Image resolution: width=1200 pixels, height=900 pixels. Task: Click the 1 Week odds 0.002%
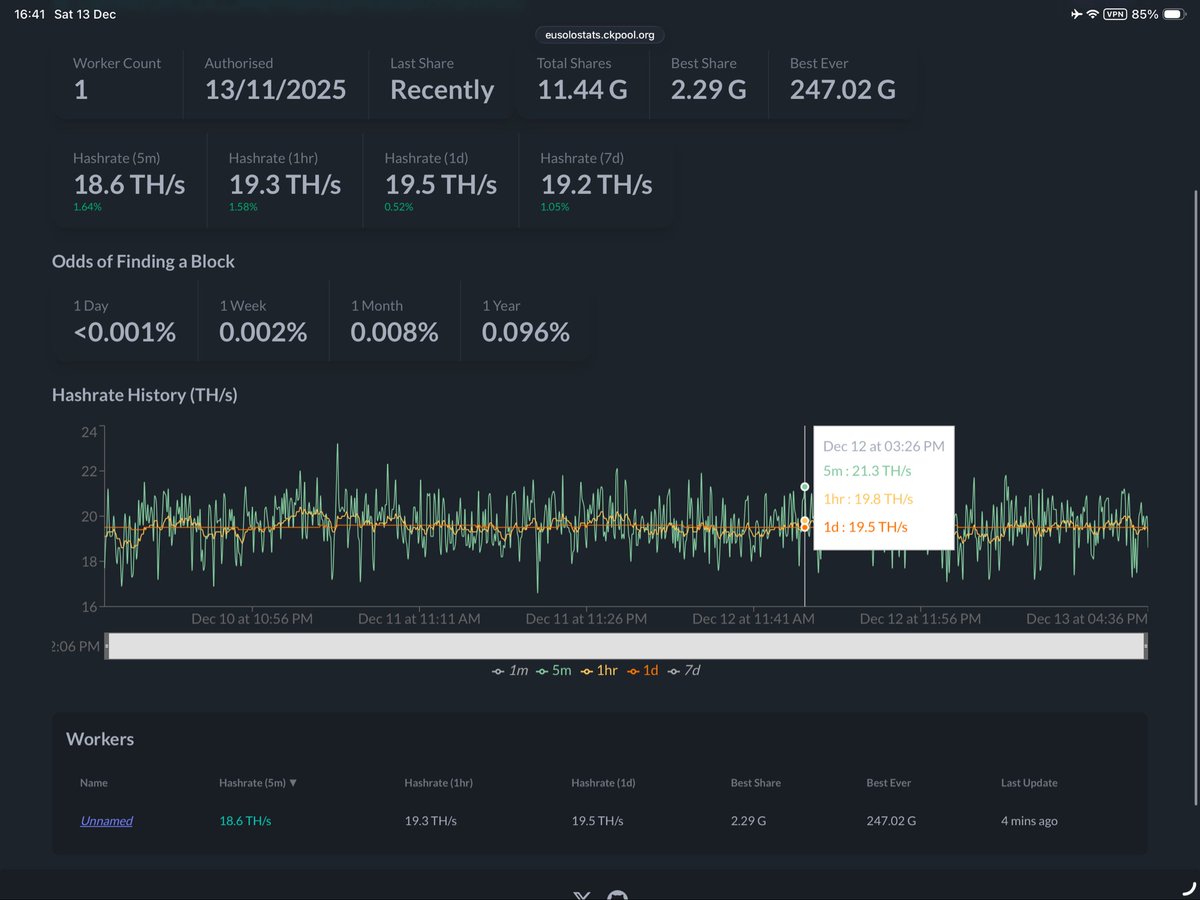(263, 322)
